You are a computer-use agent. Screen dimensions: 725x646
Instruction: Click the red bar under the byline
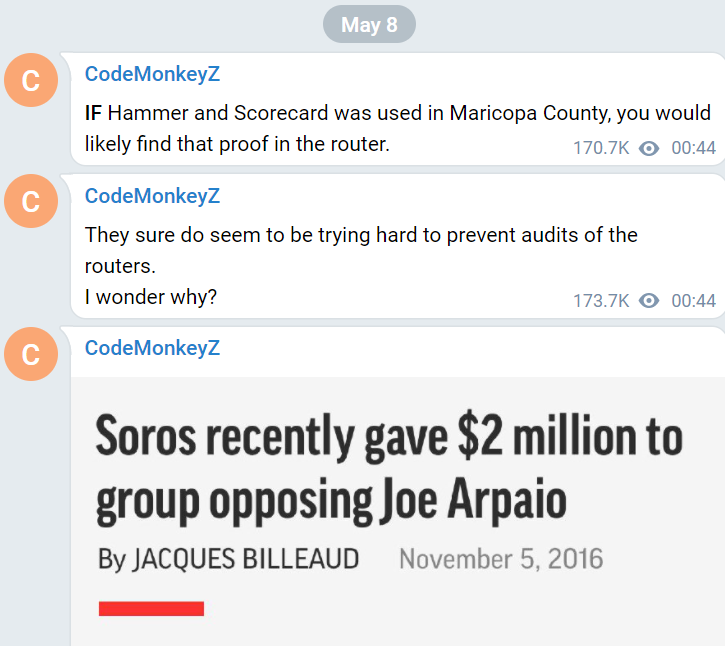click(x=151, y=609)
